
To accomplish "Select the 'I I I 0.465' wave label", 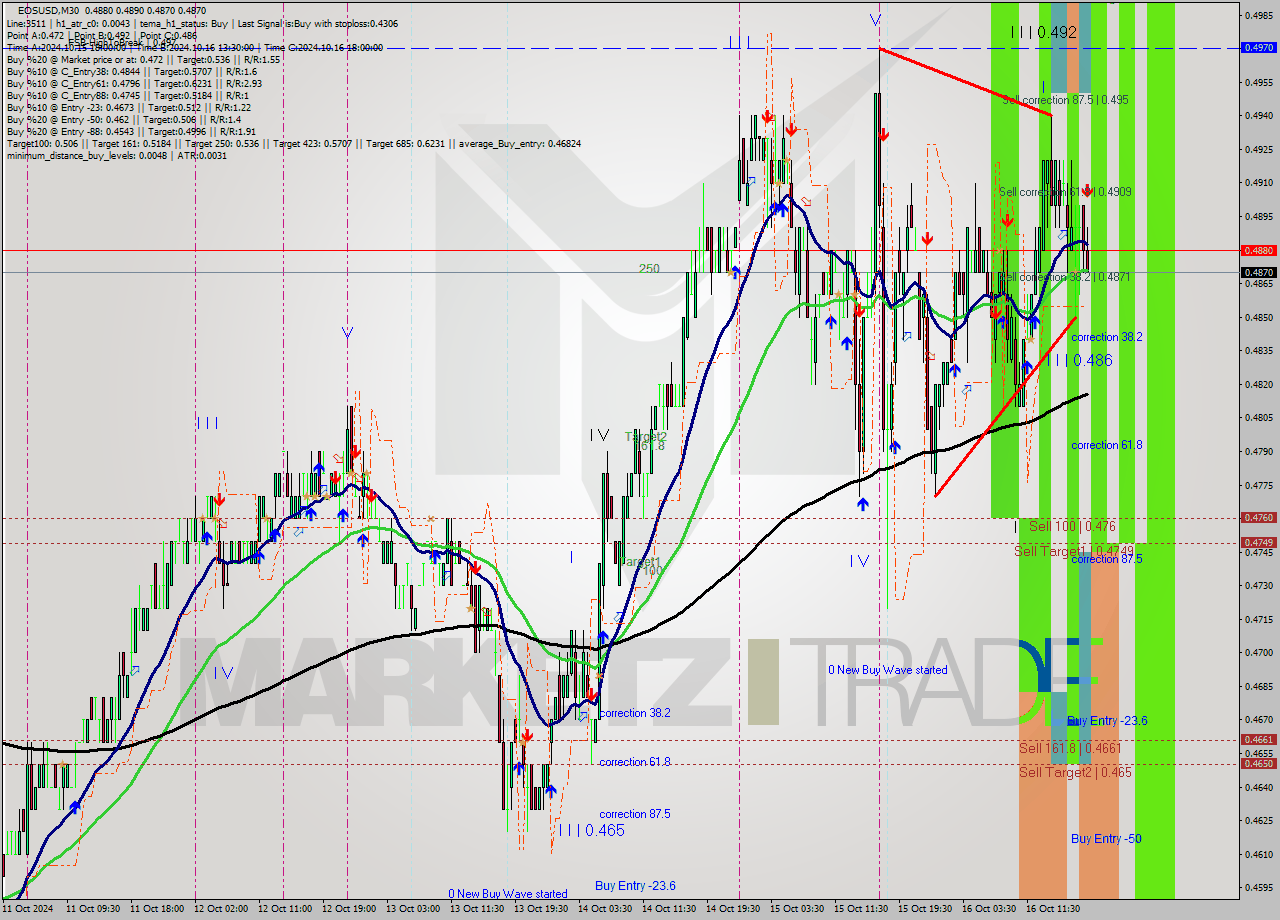I will [591, 831].
